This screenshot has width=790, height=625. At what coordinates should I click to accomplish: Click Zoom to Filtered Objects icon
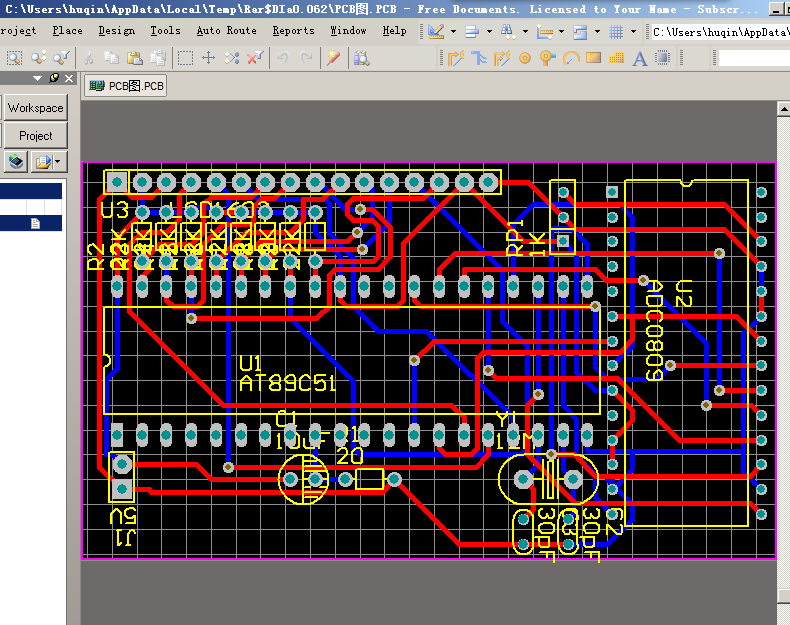[61, 58]
